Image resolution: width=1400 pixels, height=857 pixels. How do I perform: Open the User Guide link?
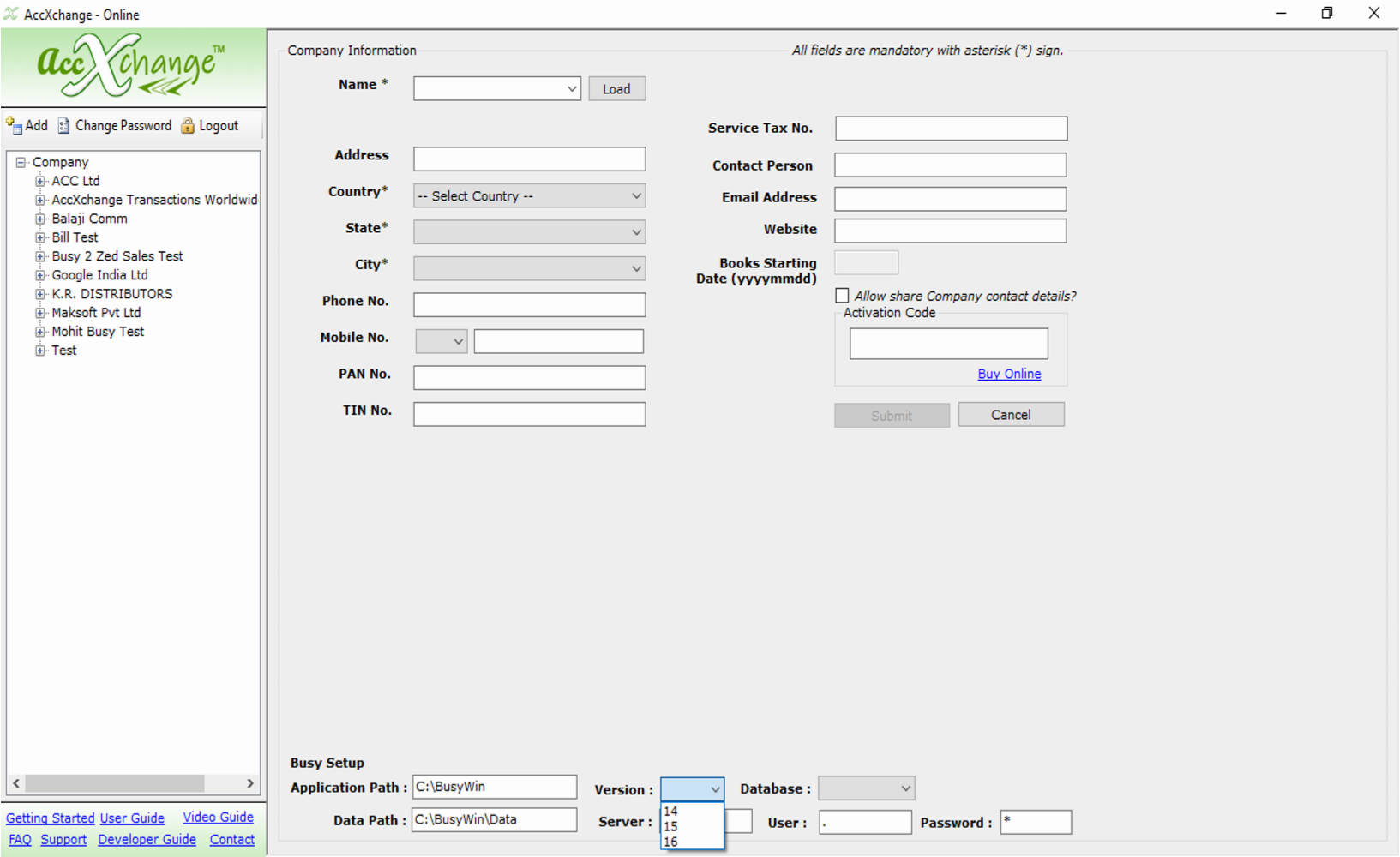click(132, 818)
